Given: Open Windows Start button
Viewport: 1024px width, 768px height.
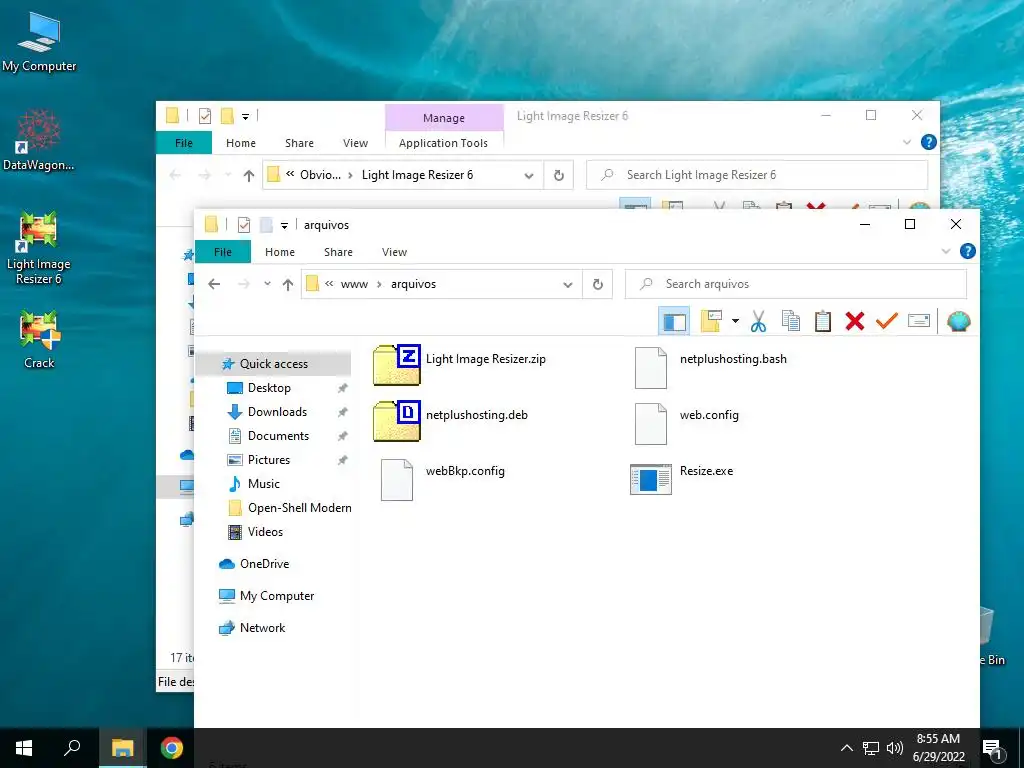Looking at the screenshot, I should point(24,748).
